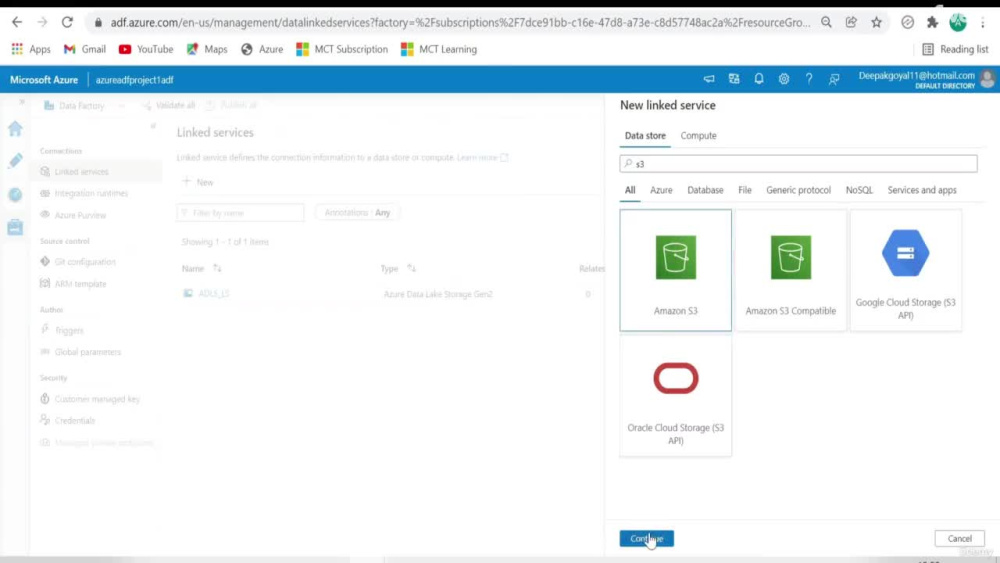
Task: Reload the page with the refresh icon
Action: [67, 22]
